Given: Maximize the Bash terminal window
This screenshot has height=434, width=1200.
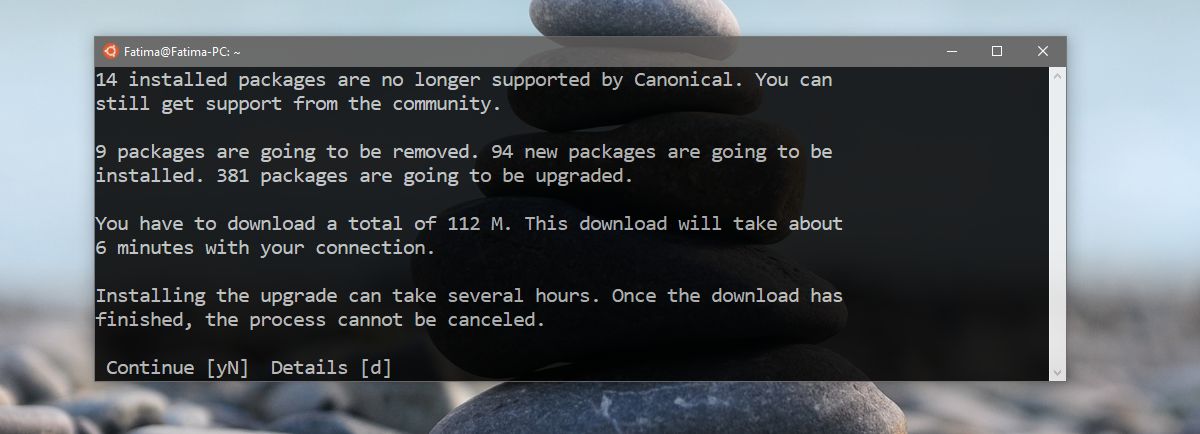Looking at the screenshot, I should click(997, 51).
